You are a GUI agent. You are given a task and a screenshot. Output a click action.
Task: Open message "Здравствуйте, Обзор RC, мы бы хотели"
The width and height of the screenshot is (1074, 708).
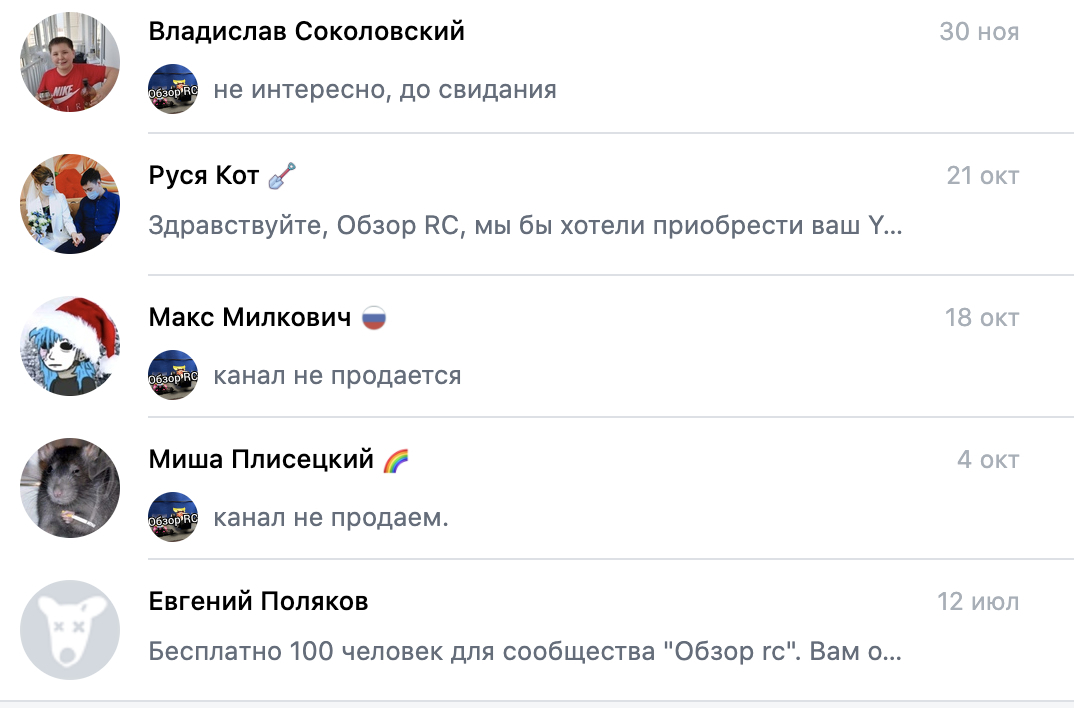525,225
